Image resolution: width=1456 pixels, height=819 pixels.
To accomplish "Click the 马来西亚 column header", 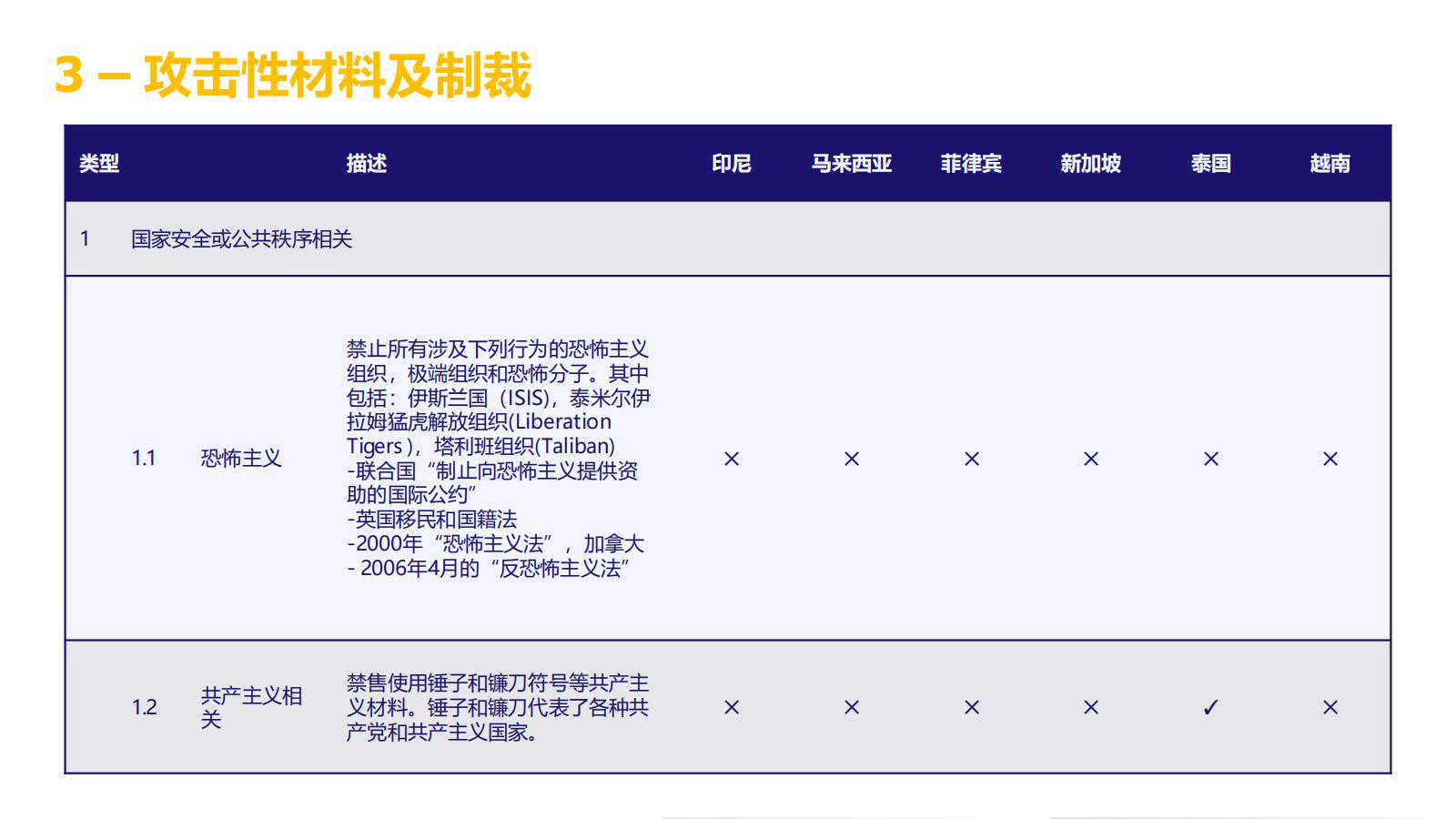I will coord(852,164).
